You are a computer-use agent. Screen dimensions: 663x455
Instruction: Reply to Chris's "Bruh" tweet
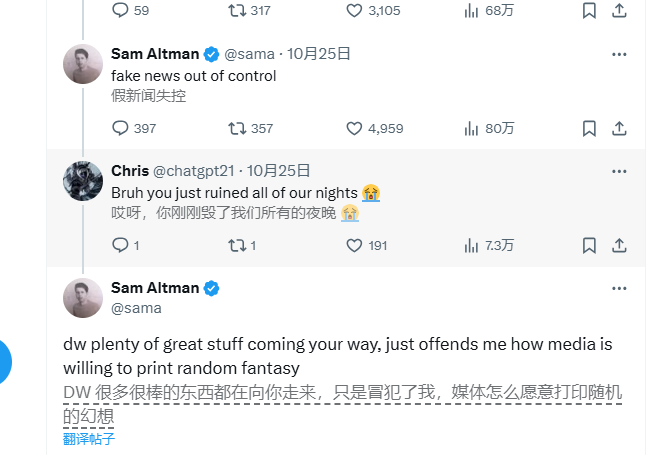point(121,245)
